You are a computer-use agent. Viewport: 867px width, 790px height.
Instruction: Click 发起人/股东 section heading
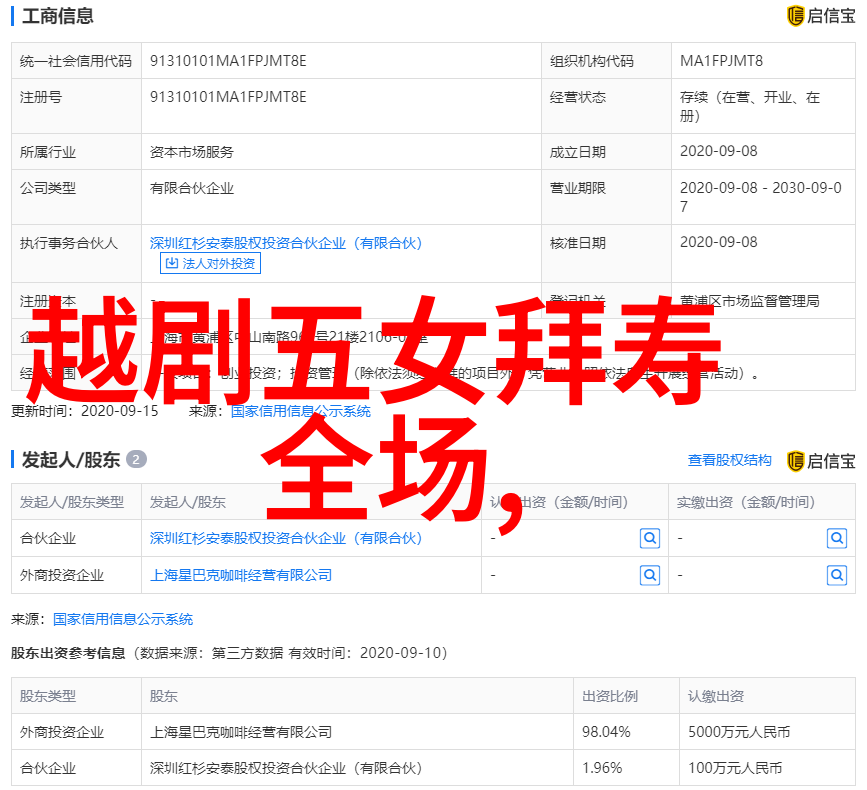tap(71, 460)
